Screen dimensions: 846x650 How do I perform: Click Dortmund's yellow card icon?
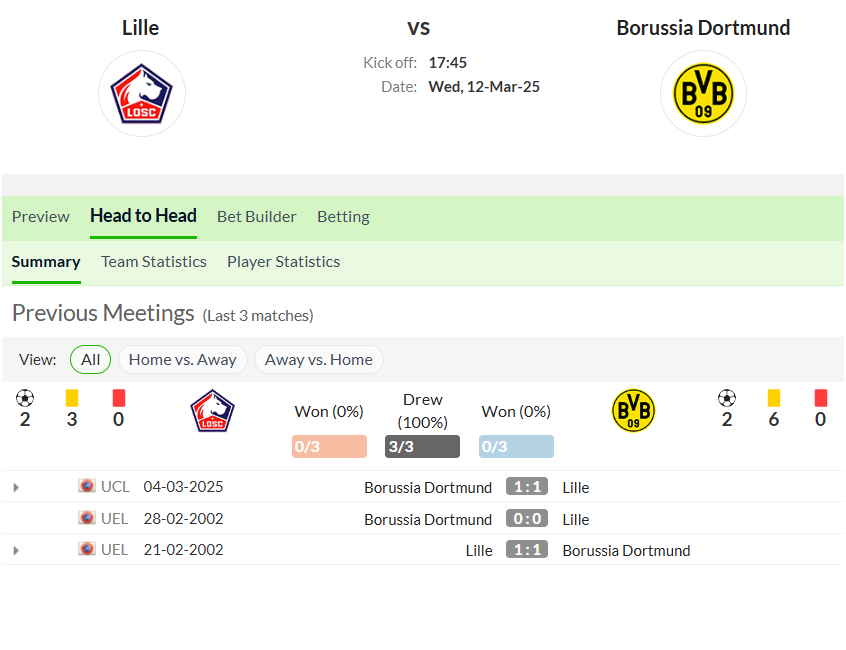pos(774,398)
